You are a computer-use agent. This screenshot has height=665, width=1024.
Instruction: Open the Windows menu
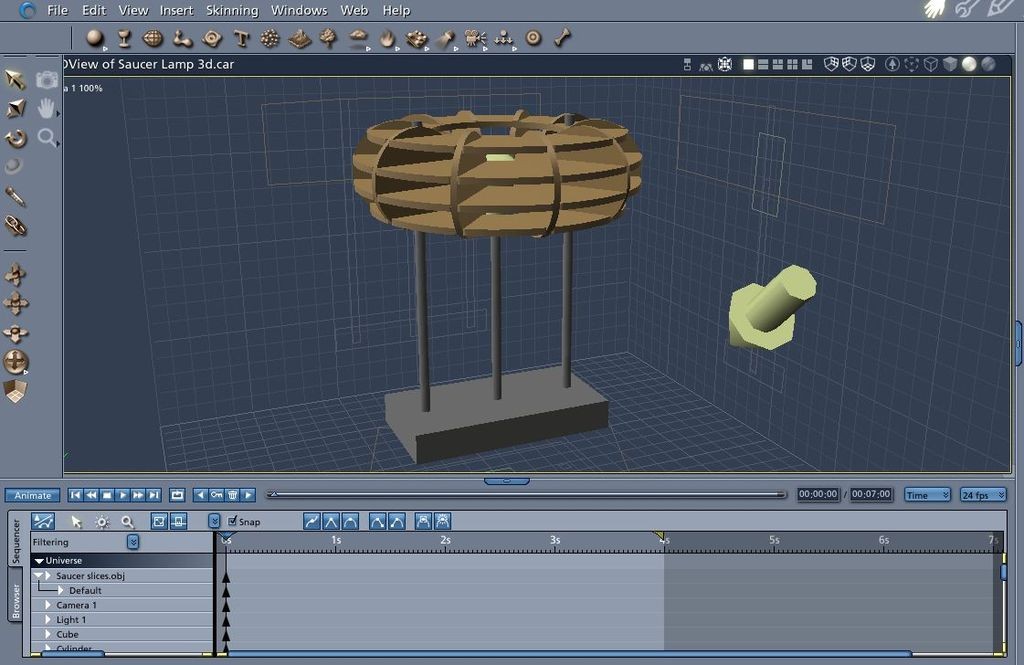click(x=299, y=10)
